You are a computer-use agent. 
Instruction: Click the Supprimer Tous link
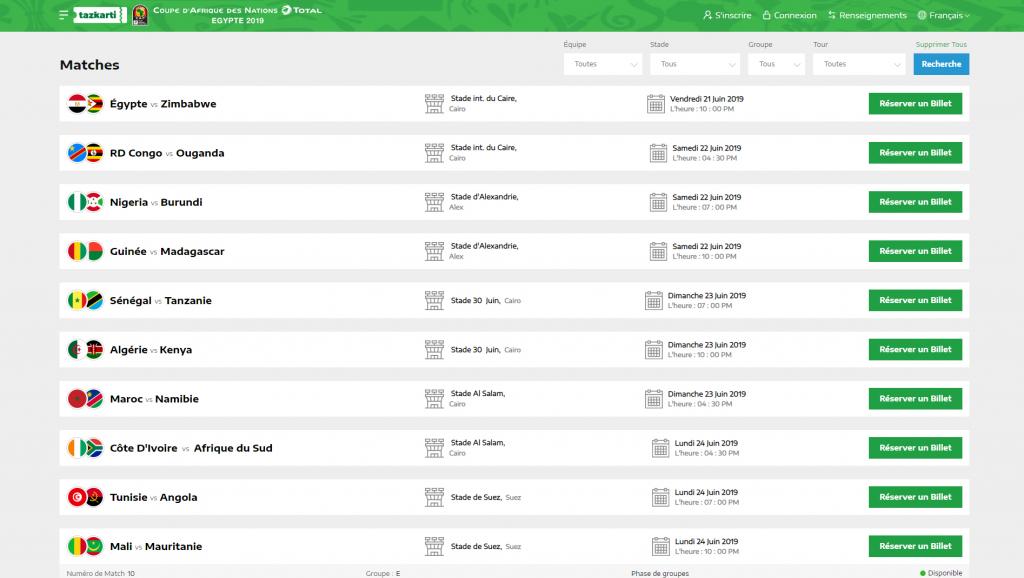point(941,44)
